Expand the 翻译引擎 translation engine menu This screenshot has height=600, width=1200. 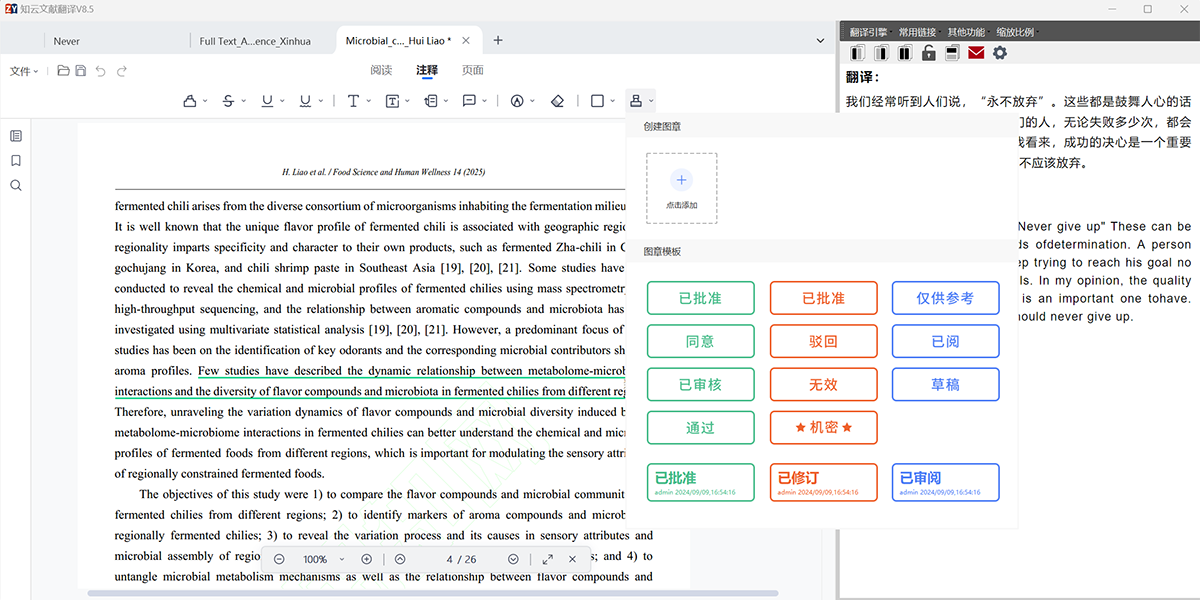pyautogui.click(x=868, y=32)
